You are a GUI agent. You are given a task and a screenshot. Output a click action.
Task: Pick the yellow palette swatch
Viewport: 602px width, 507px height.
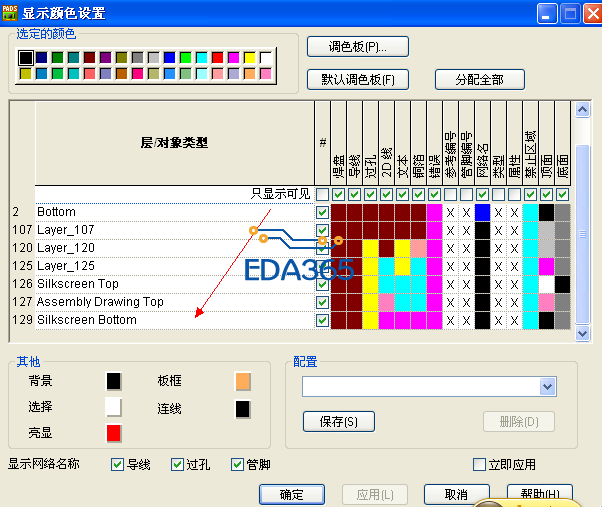[x=250, y=58]
